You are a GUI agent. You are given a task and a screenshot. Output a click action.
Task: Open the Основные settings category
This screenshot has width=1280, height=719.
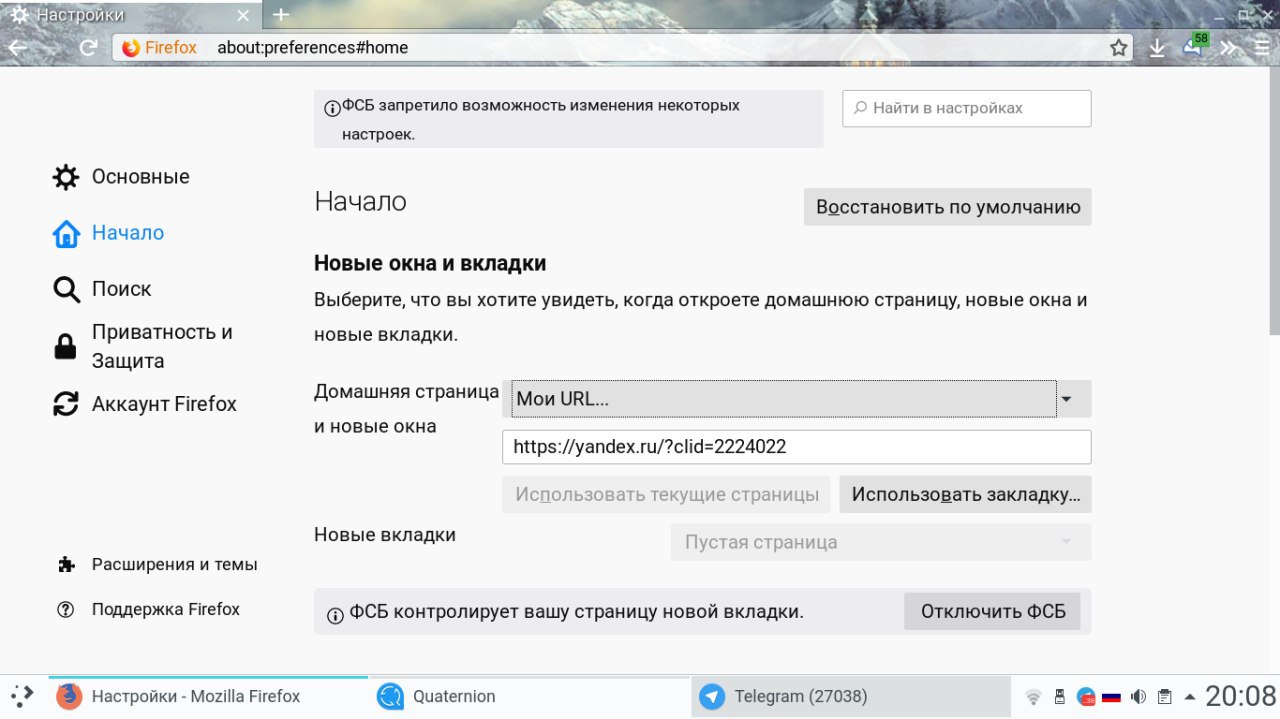coord(121,177)
